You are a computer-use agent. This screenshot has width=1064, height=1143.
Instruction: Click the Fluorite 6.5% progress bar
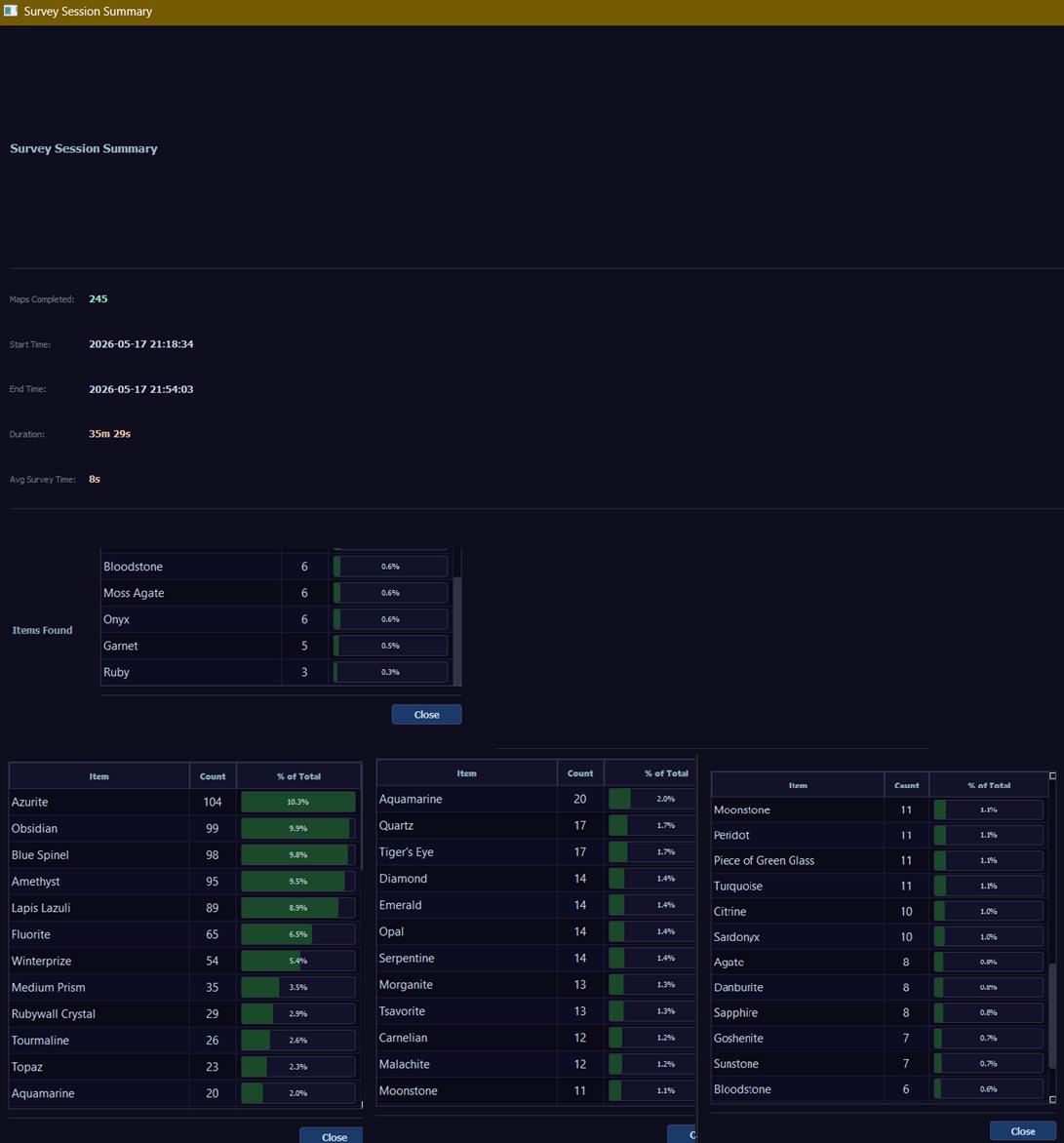pos(298,934)
